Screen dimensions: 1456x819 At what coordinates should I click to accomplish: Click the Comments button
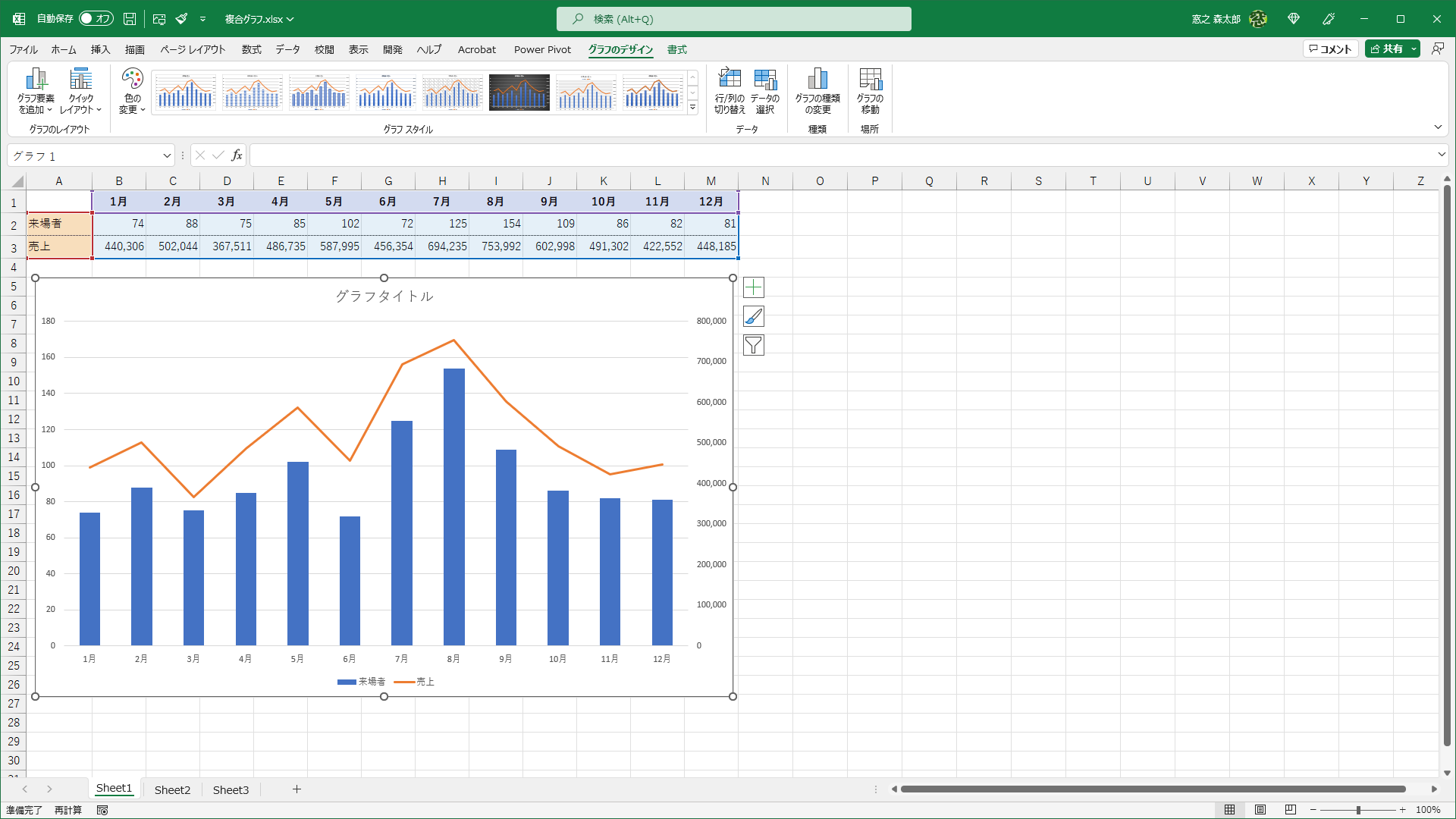click(x=1331, y=49)
